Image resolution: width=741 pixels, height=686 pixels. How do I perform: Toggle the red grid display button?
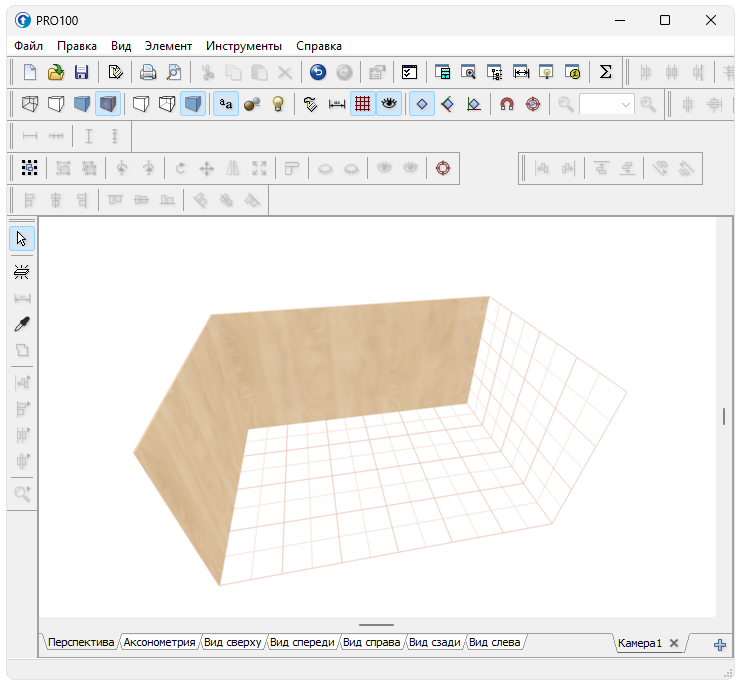(x=362, y=104)
